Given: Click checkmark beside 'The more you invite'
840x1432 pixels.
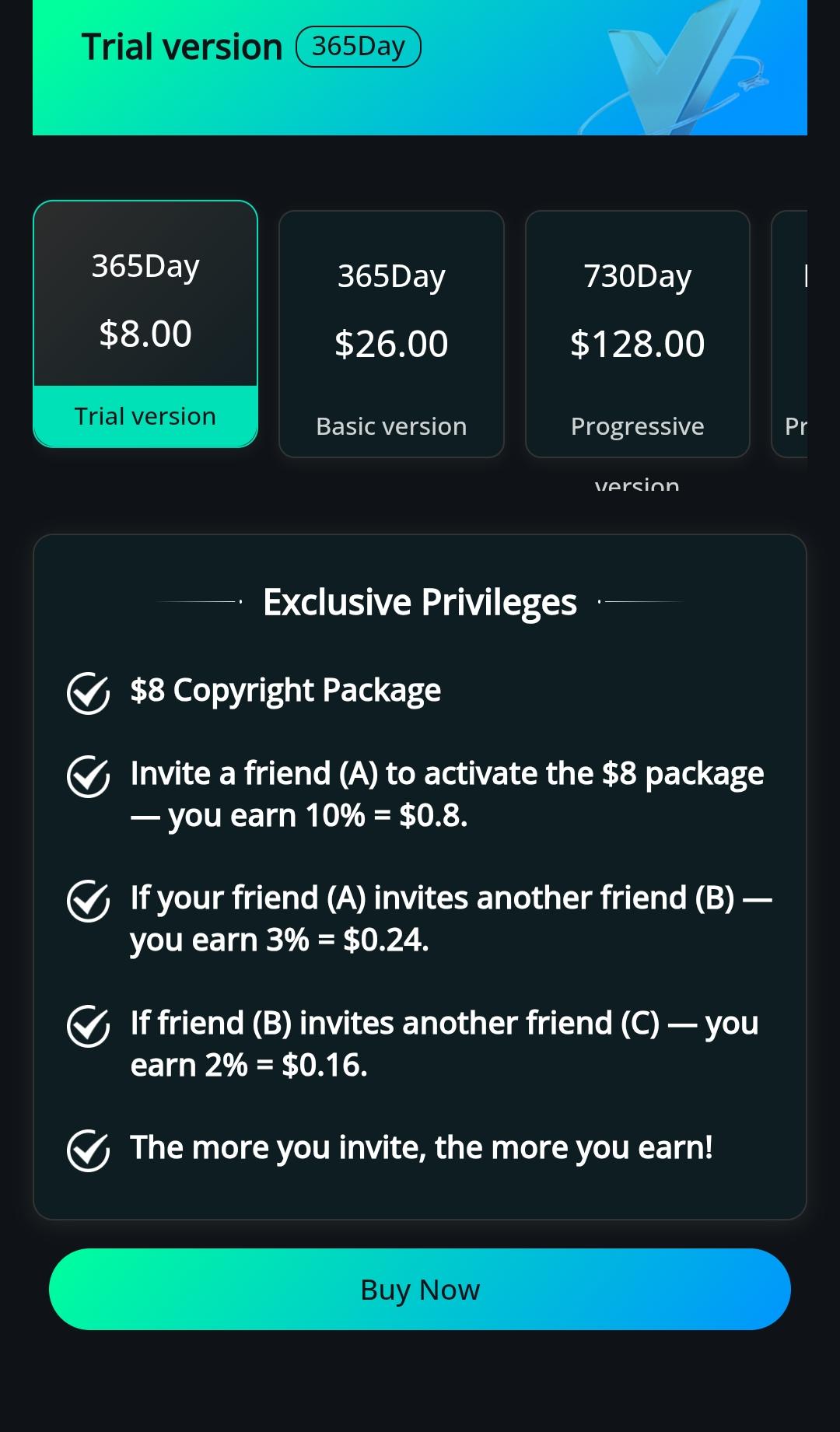Looking at the screenshot, I should (x=88, y=1150).
